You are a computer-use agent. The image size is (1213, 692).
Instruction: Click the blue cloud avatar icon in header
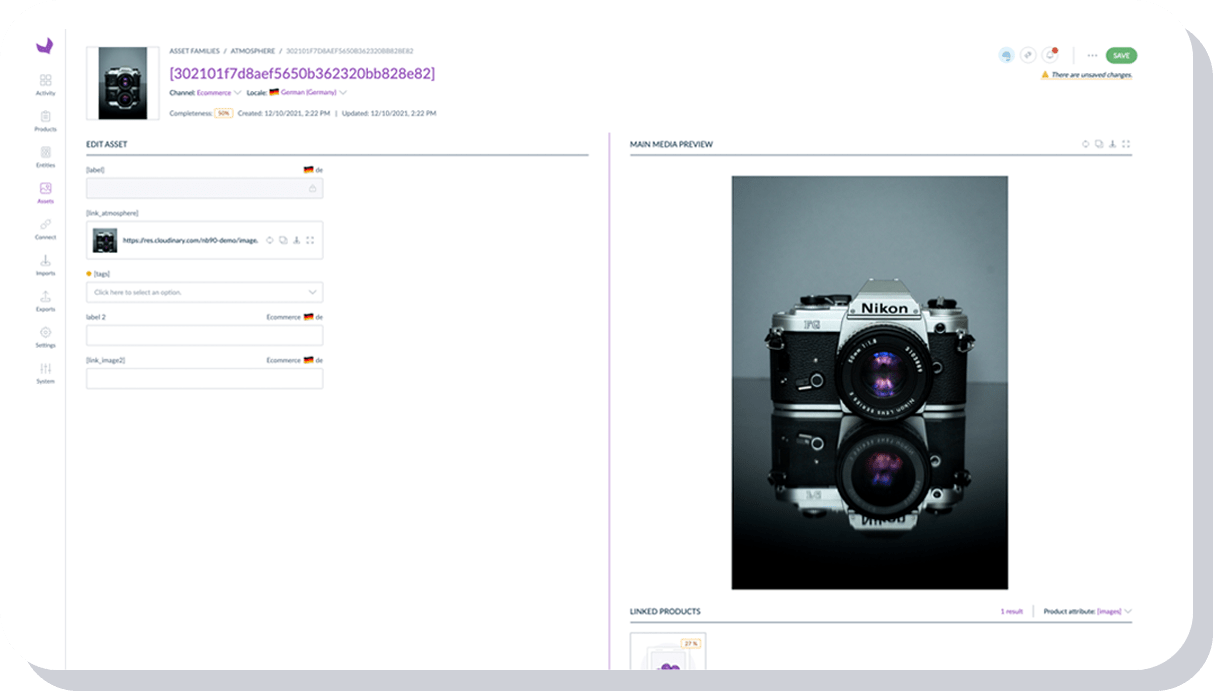[1006, 56]
